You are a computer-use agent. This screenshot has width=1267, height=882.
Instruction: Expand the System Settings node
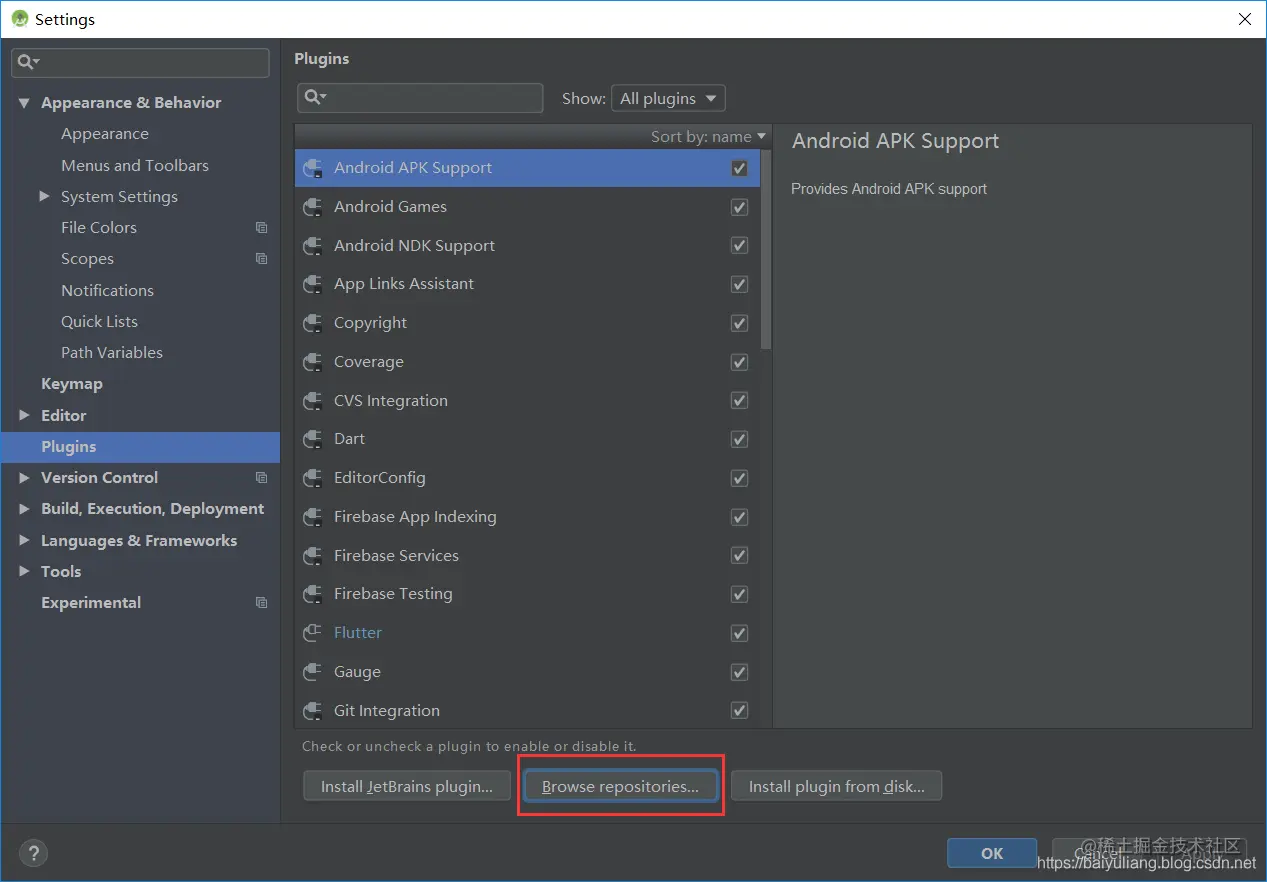(x=44, y=197)
